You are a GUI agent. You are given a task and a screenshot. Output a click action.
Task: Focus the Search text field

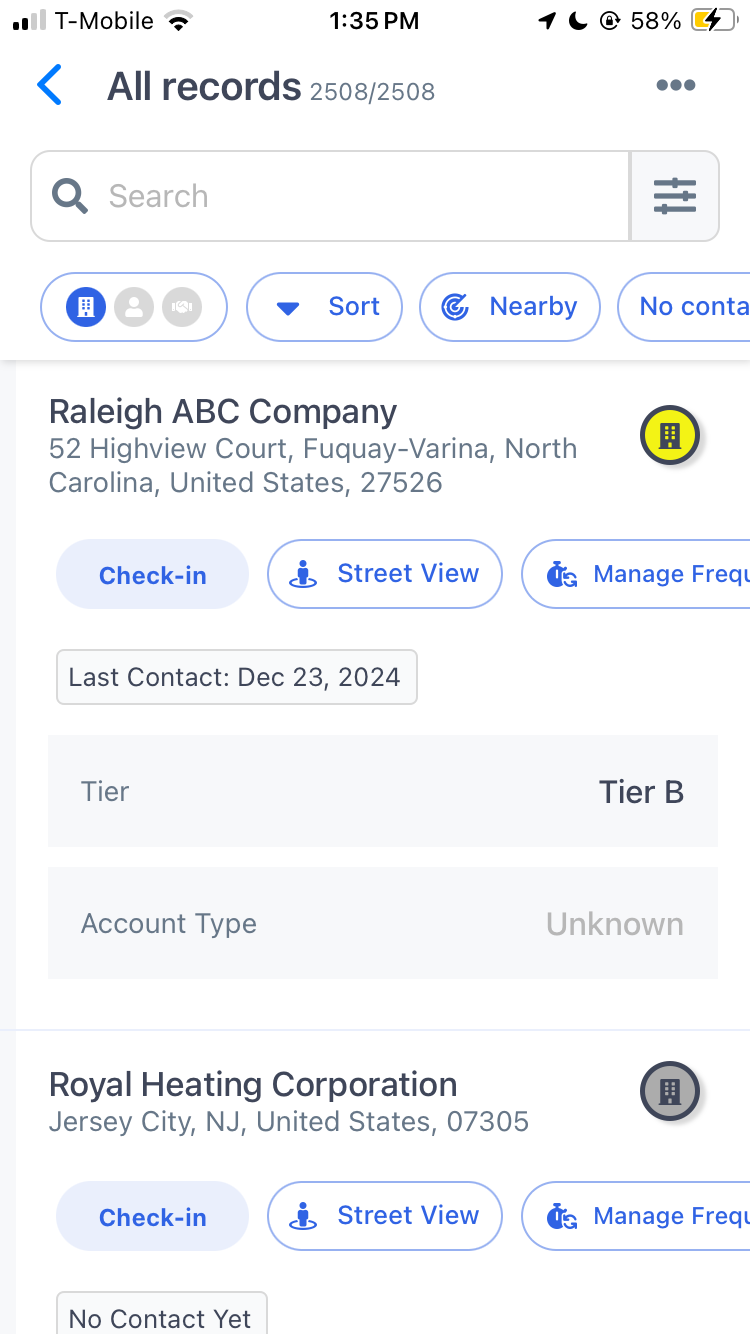click(330, 196)
